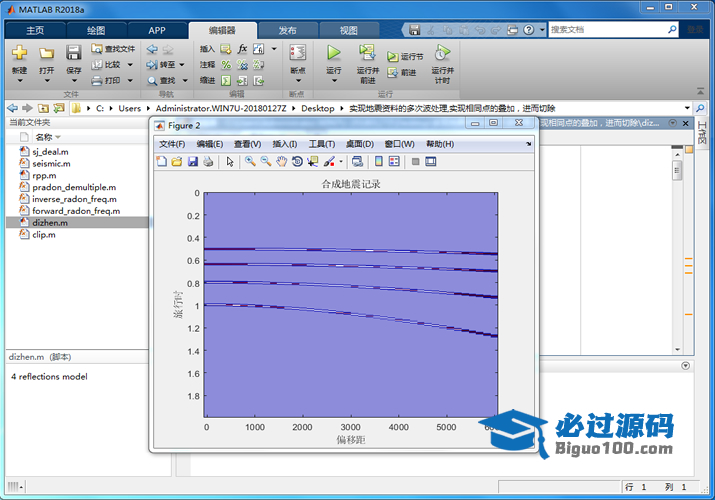The height and width of the screenshot is (500, 715).
Task: Click the comment percent (%) icon
Action: [x=226, y=65]
